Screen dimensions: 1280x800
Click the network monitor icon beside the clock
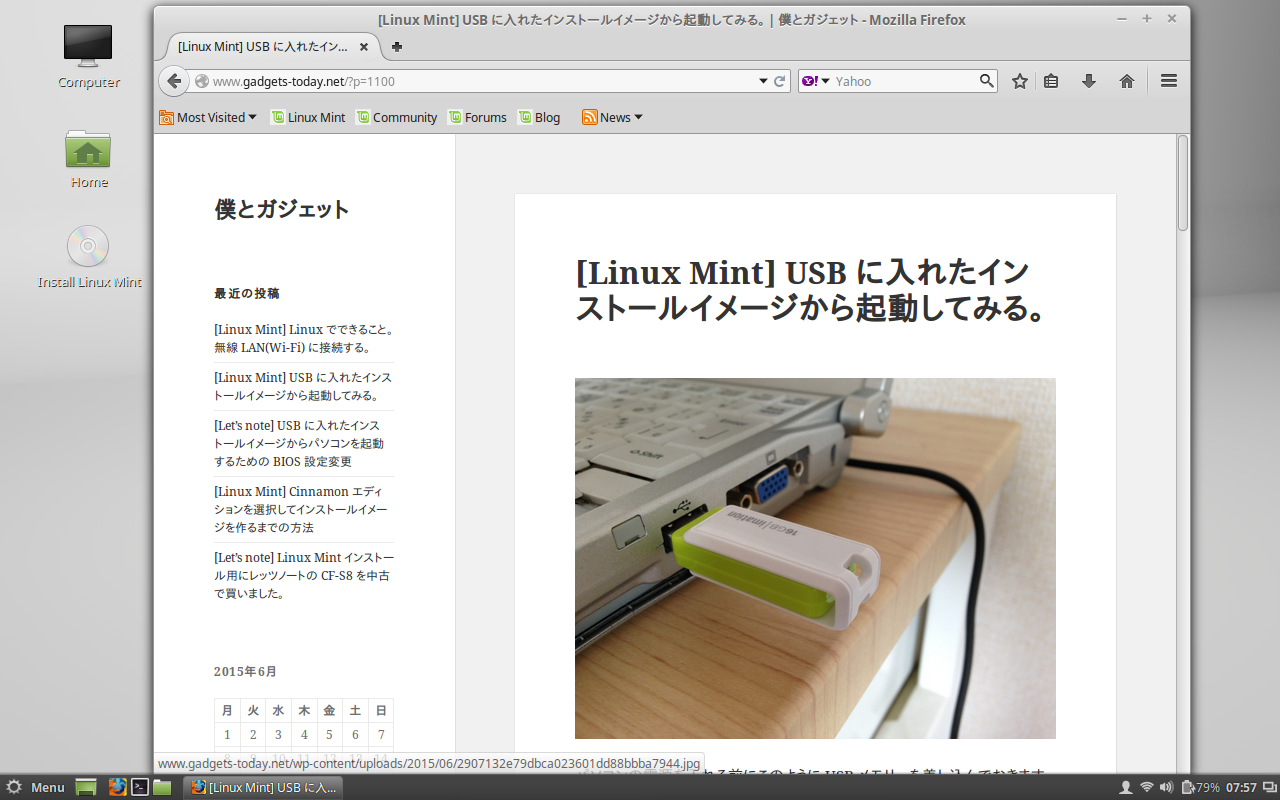(1268, 787)
